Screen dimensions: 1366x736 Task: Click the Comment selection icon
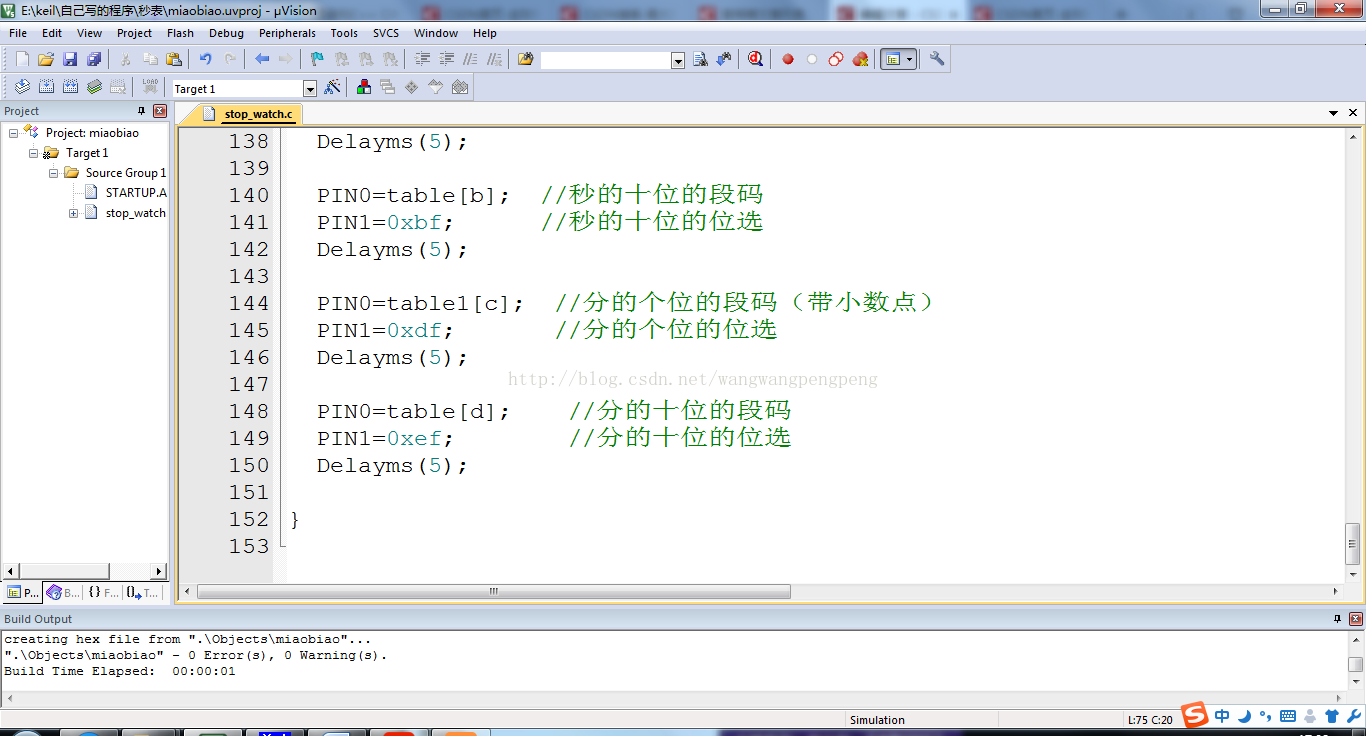[470, 60]
